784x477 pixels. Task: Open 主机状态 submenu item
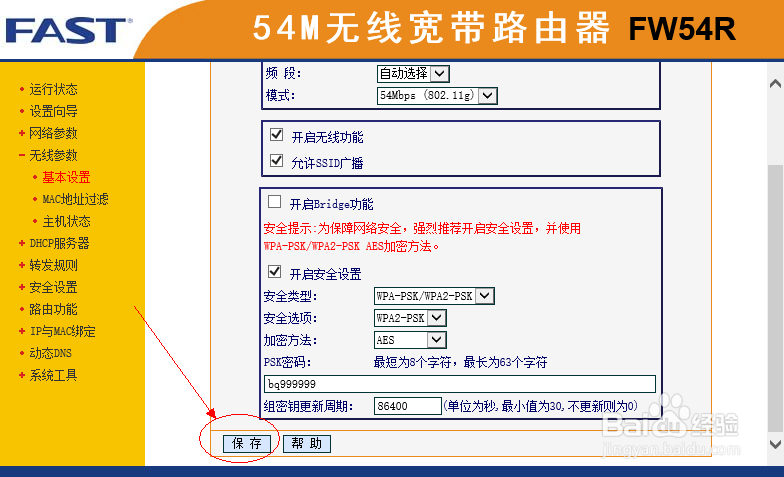point(66,222)
